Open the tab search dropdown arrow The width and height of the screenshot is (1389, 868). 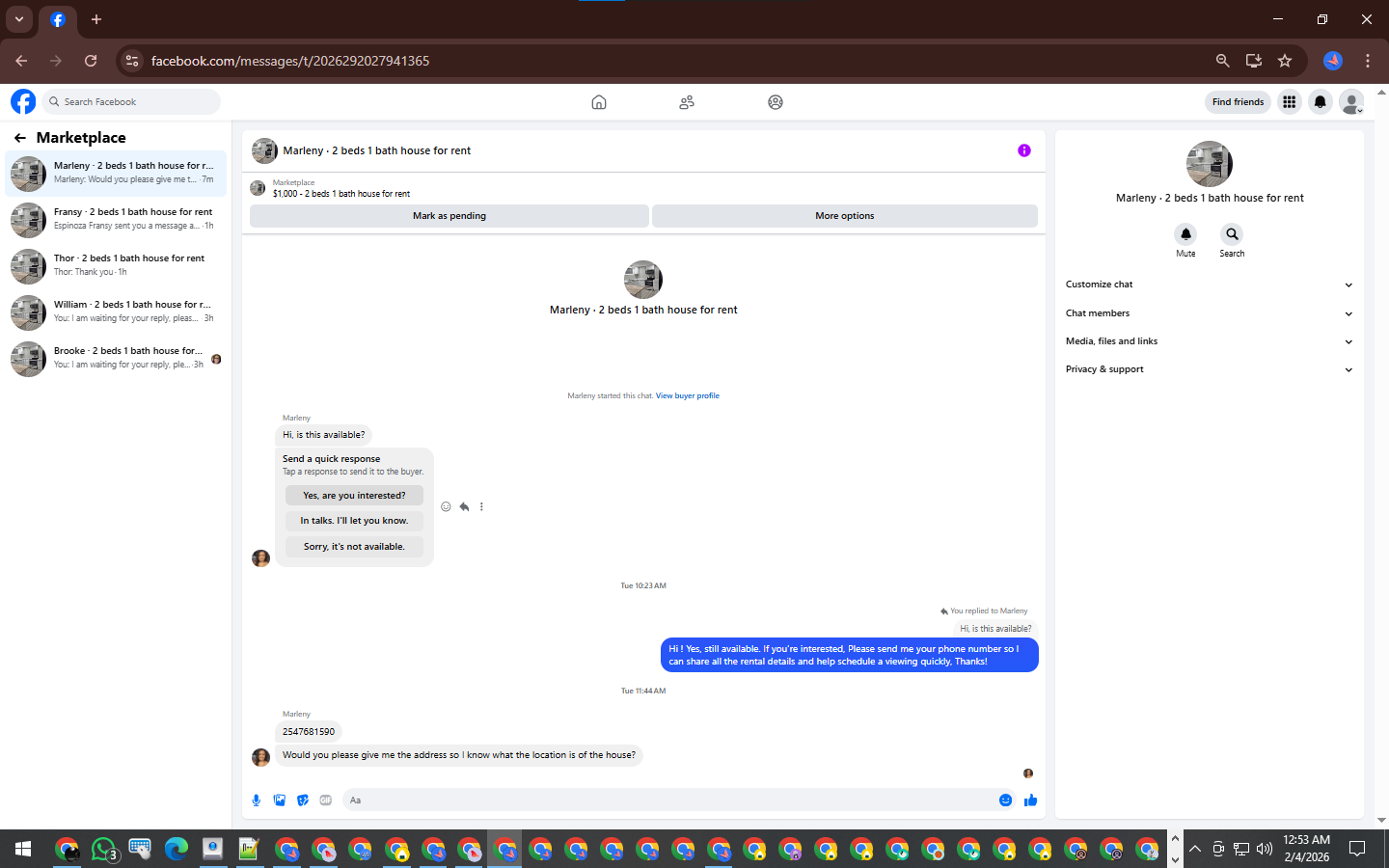pyautogui.click(x=19, y=19)
